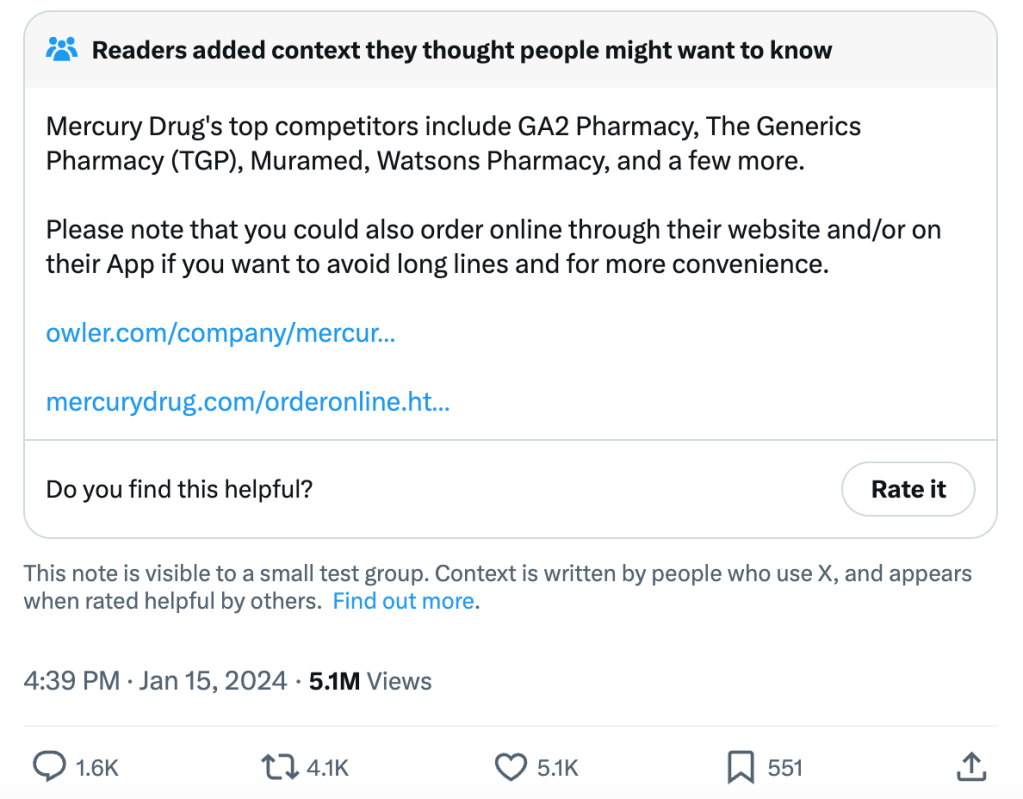Viewport: 1023px width, 799px height.
Task: Click the 5.1K likes count
Action: pyautogui.click(x=558, y=767)
